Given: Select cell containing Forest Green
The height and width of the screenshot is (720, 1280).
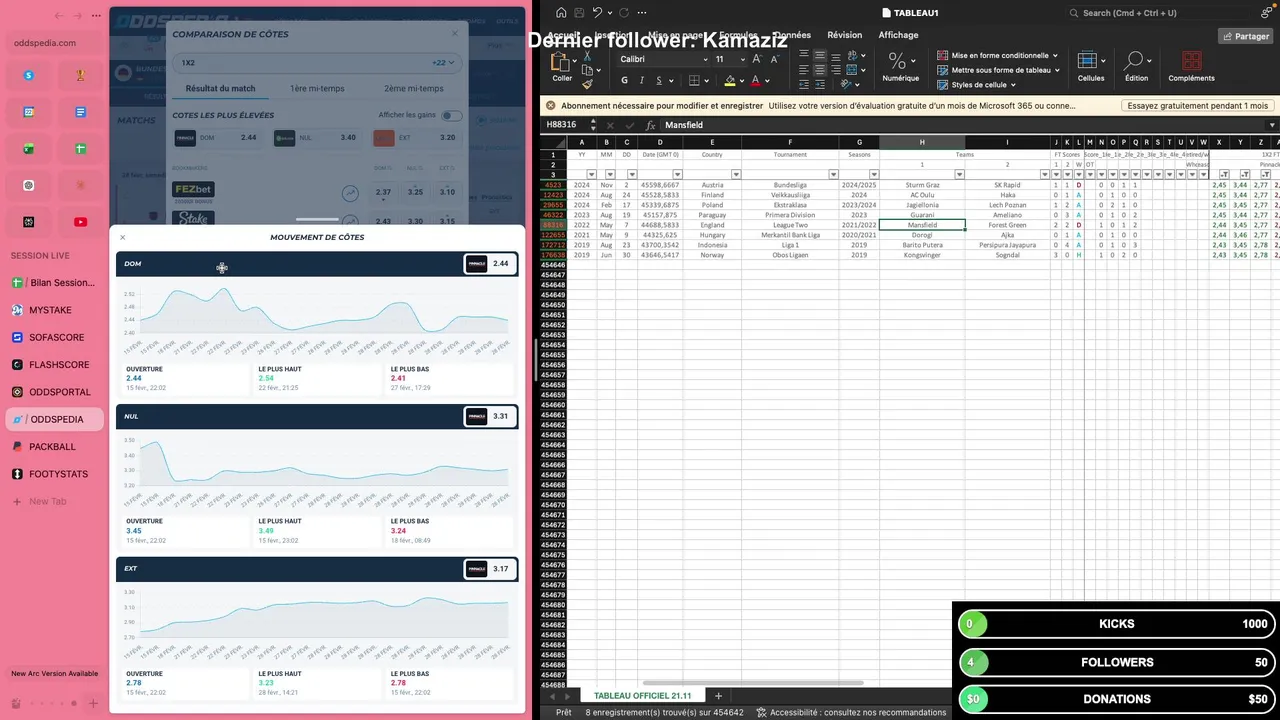Looking at the screenshot, I should tap(1007, 225).
